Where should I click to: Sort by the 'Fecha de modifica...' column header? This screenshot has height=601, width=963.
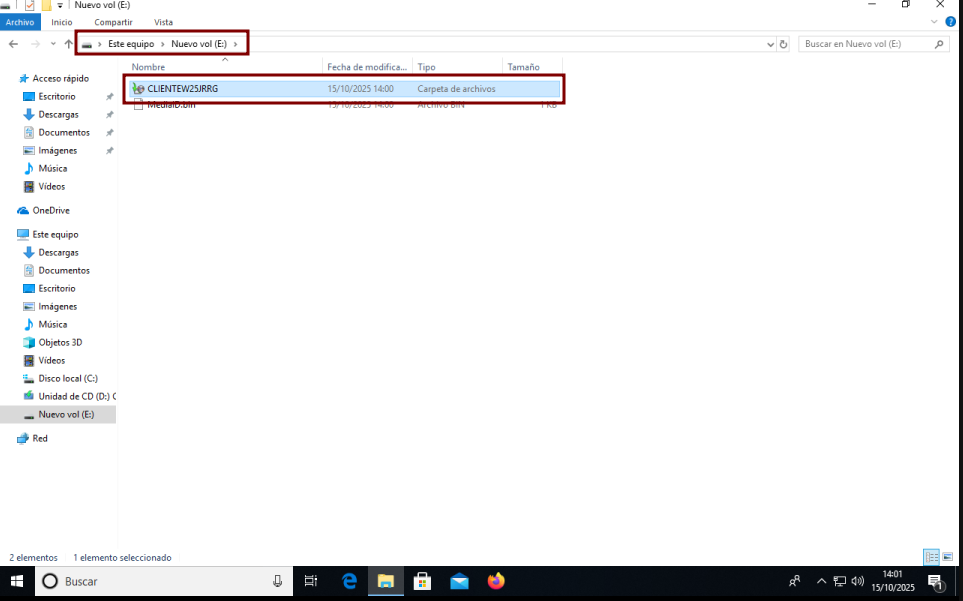tap(368, 67)
